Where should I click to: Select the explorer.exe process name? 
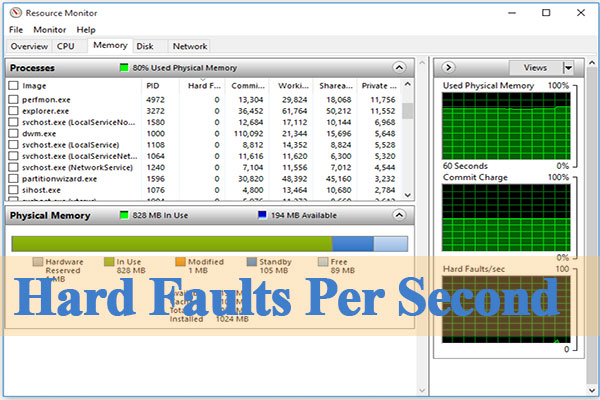(46, 111)
